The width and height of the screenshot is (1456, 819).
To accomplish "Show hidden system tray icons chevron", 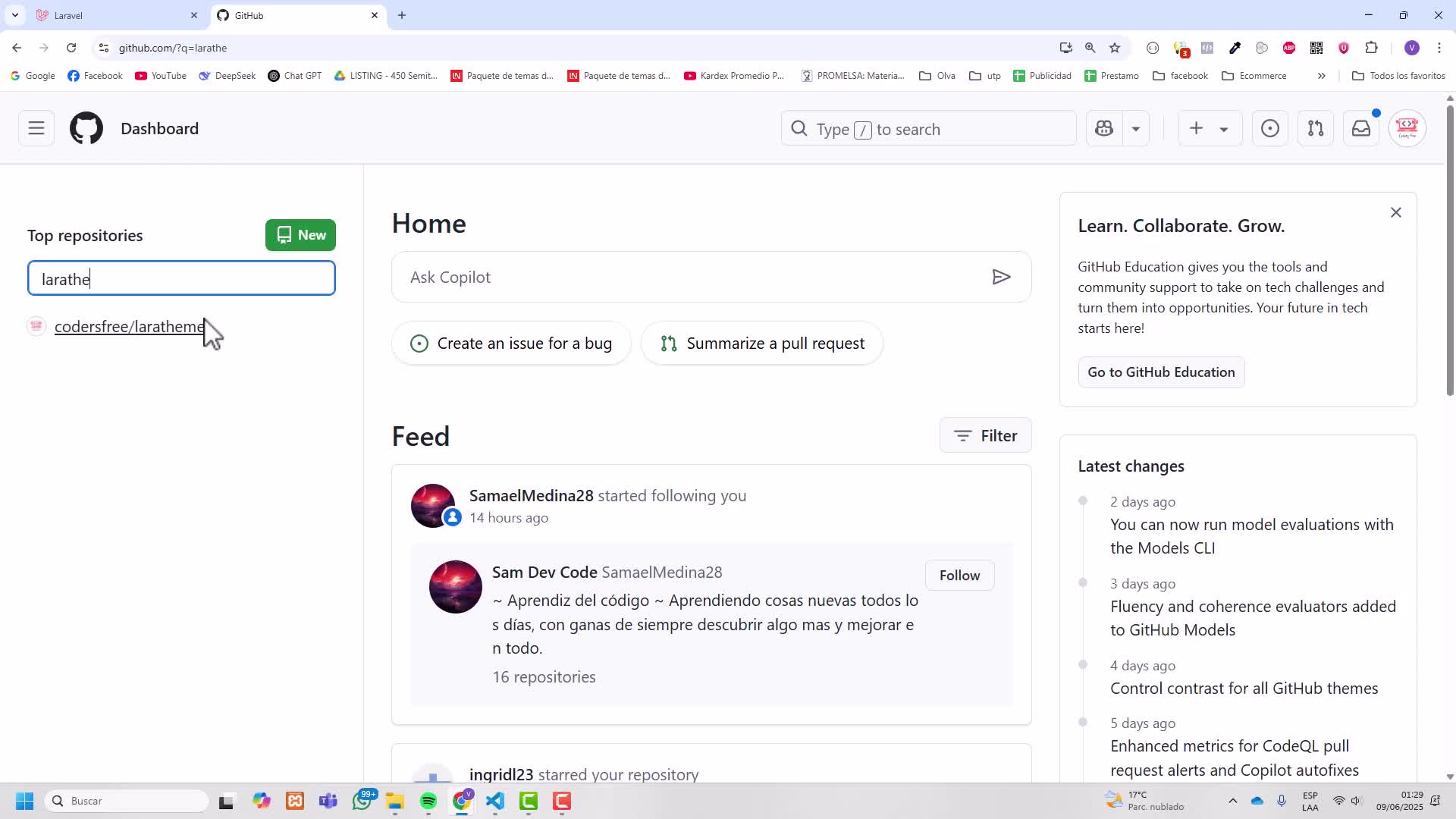I will [1232, 801].
